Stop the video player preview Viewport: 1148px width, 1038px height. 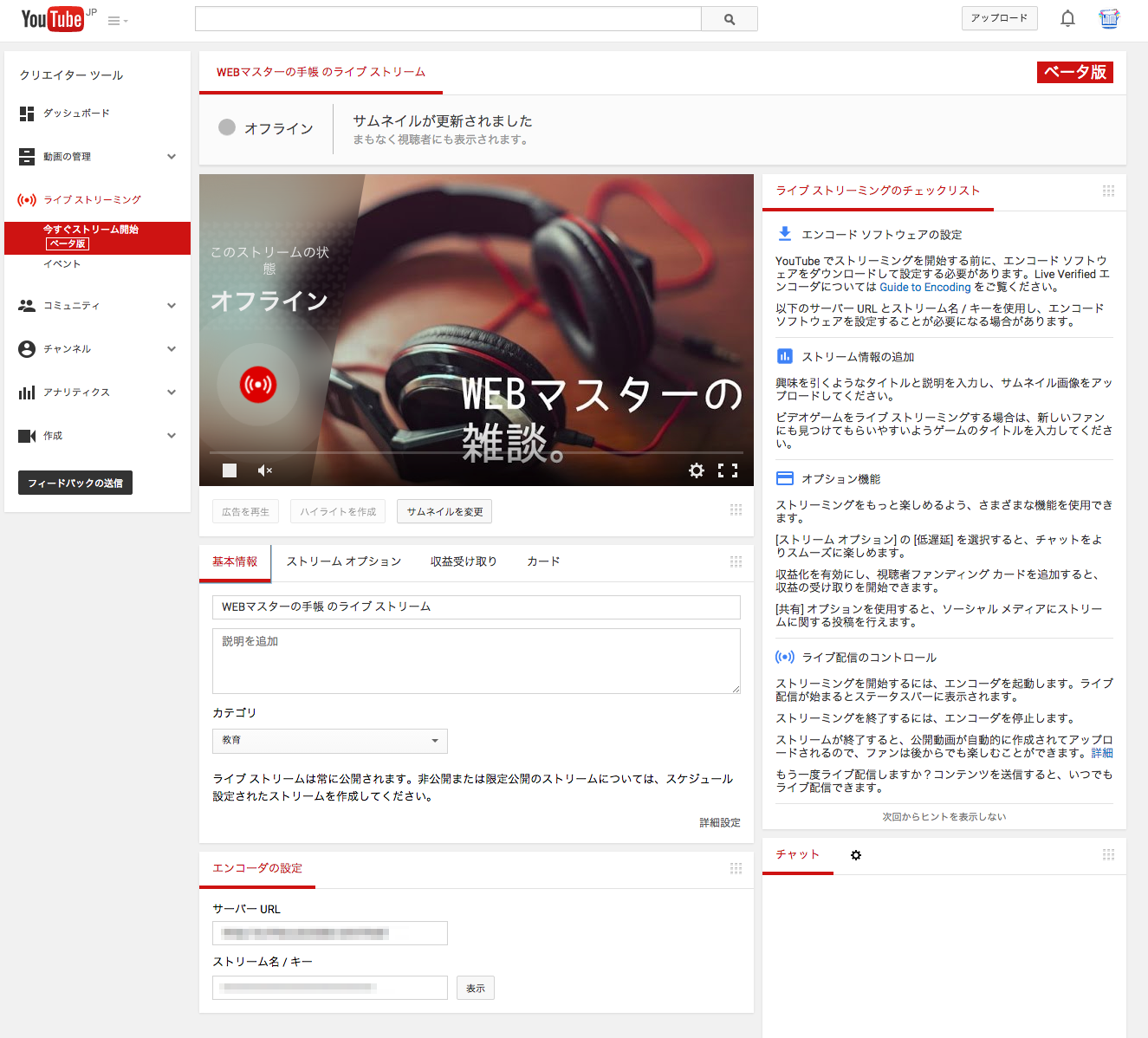coord(230,470)
